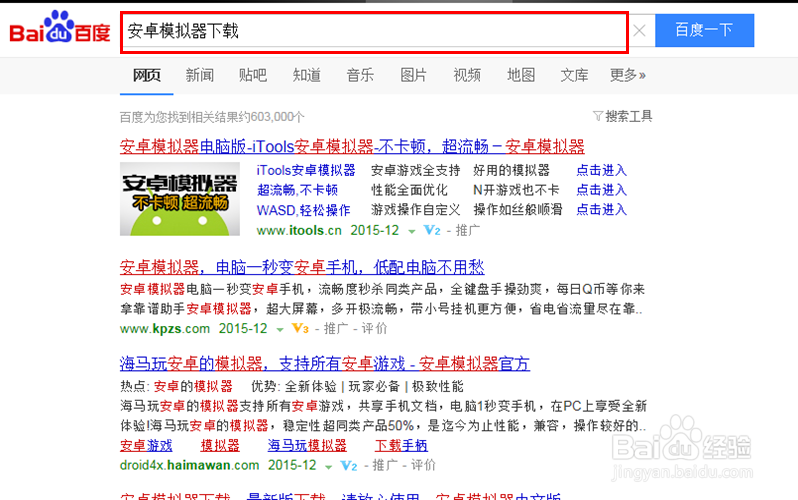This screenshot has height=500, width=798.
Task: Select the 图片 tab
Action: (413, 75)
